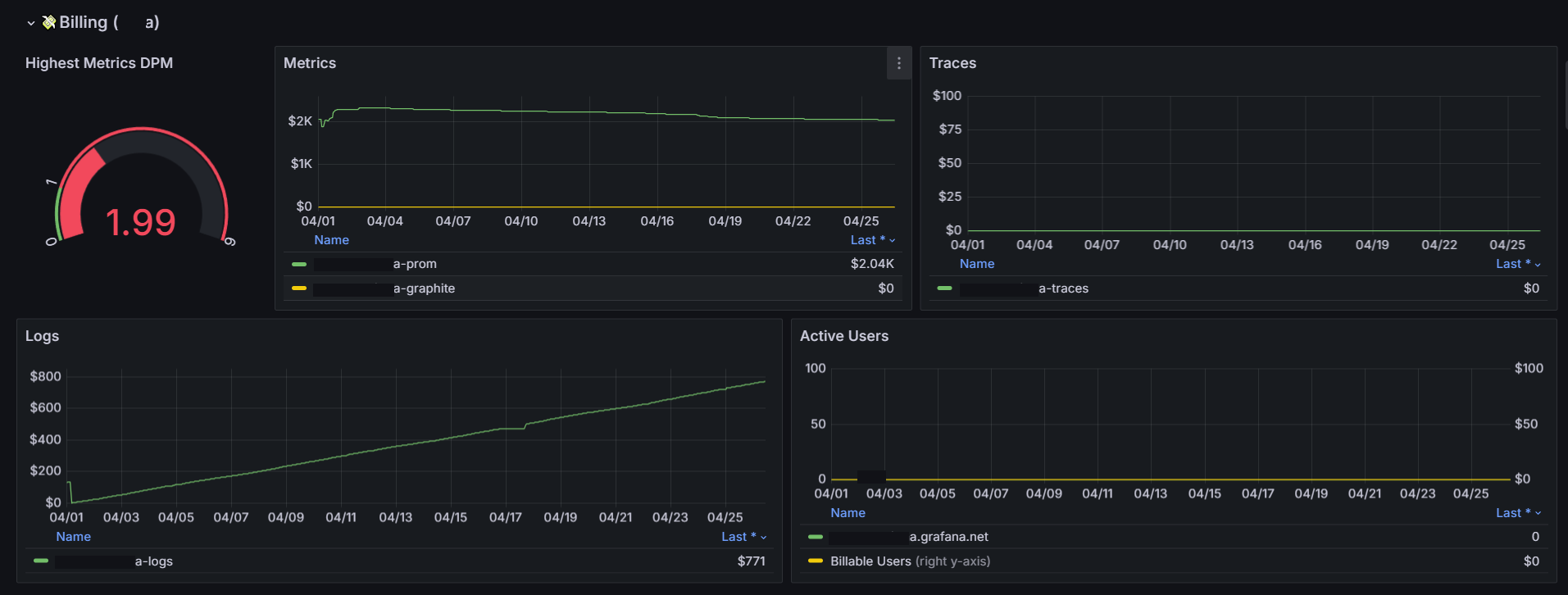Screen dimensions: 1568x595
Task: Click the Active Users panel title
Action: coord(843,336)
